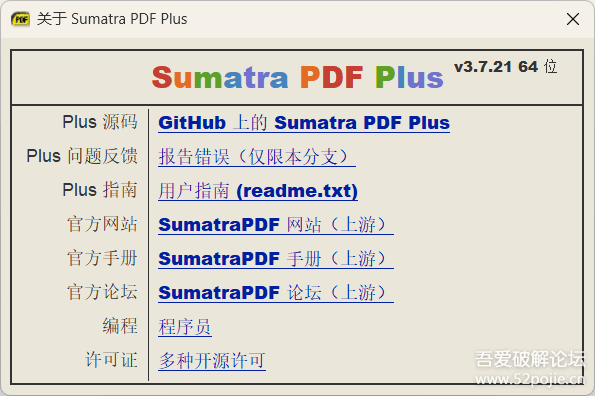The height and width of the screenshot is (396, 595).
Task: Click the Sumatra PDF icon in title bar
Action: click(x=20, y=19)
